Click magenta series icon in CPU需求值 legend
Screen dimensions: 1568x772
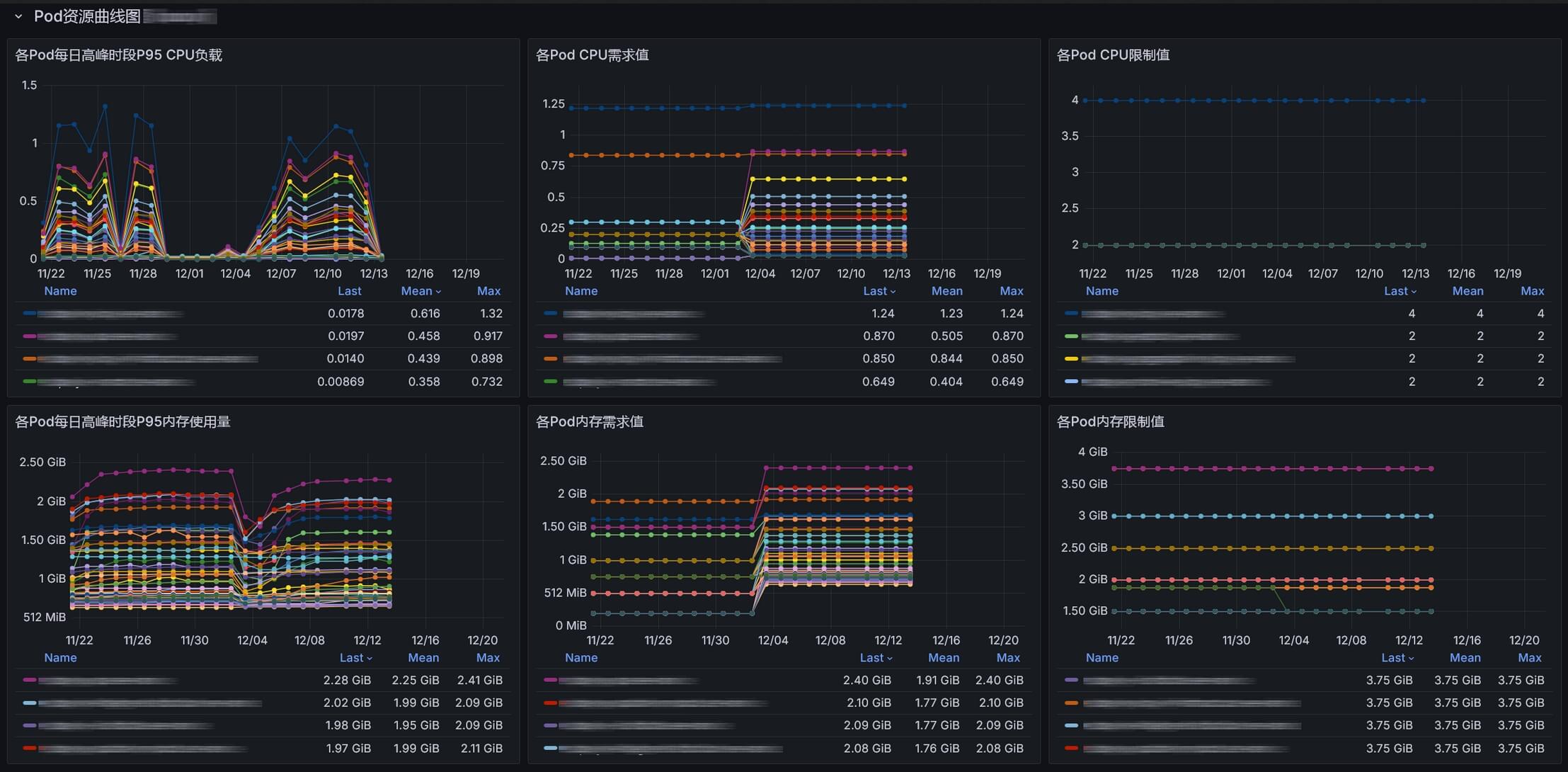pyautogui.click(x=551, y=336)
